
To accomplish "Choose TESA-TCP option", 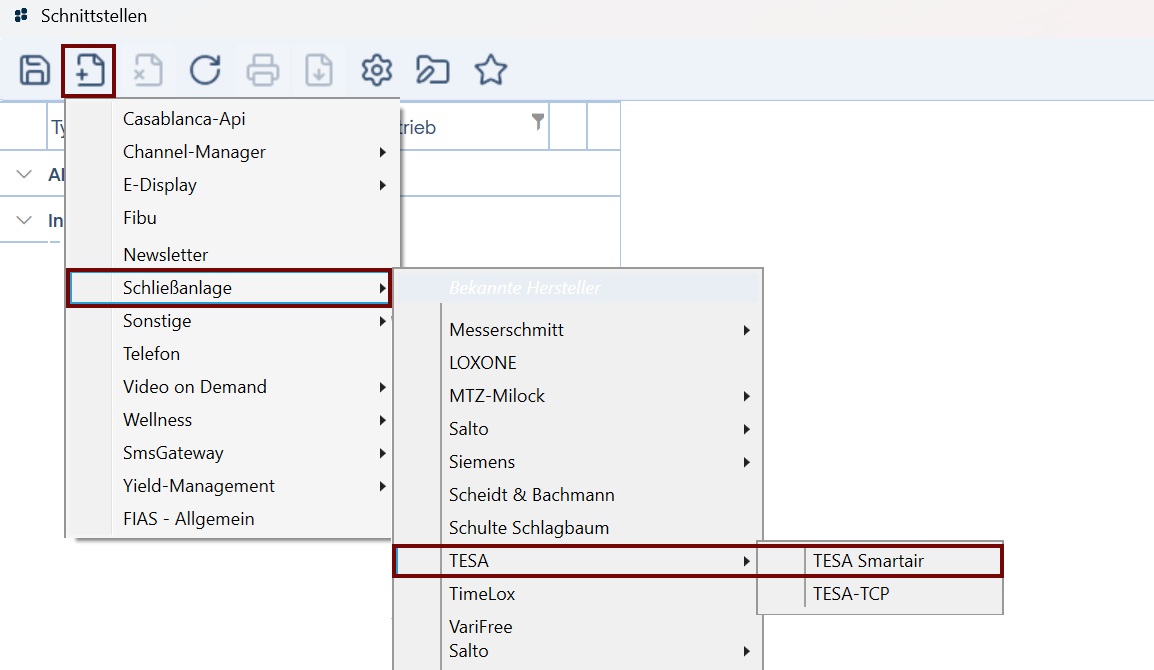I will [879, 594].
